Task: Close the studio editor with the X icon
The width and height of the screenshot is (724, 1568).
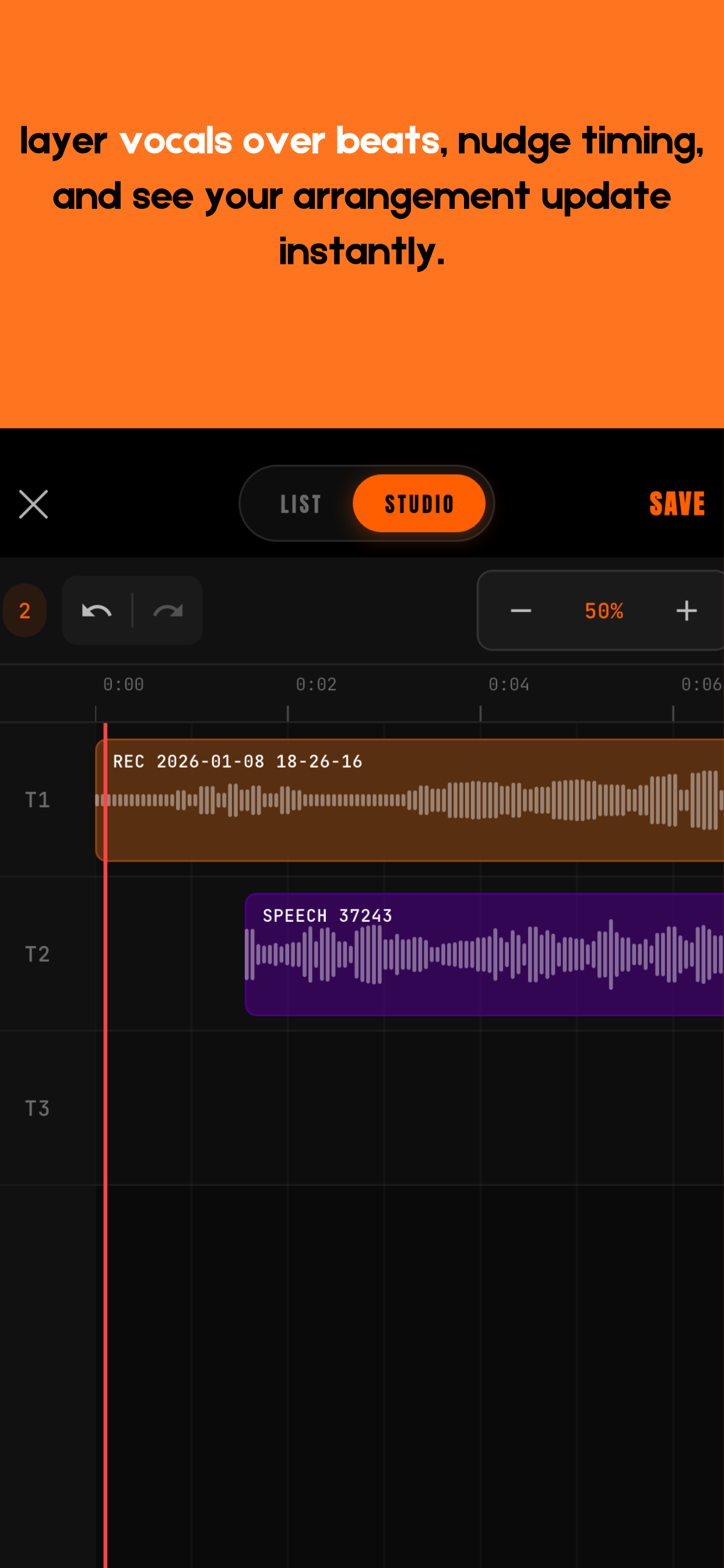Action: [33, 504]
